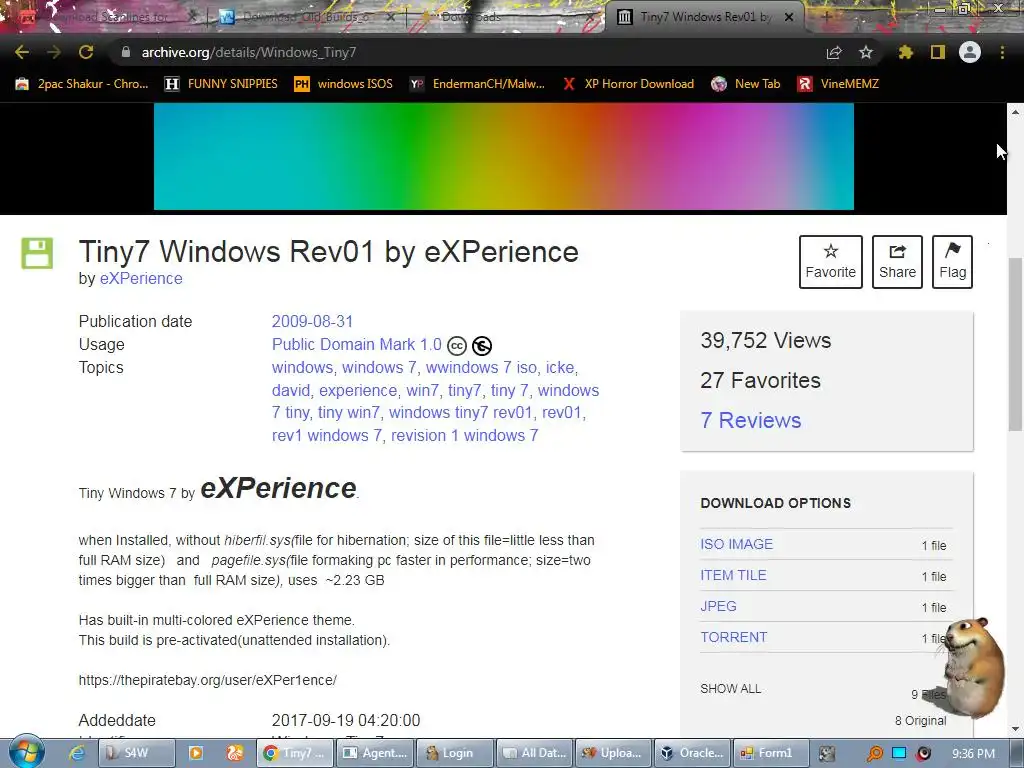This screenshot has width=1024, height=768.
Task: Download the ISO IMAGE file
Action: (x=737, y=544)
